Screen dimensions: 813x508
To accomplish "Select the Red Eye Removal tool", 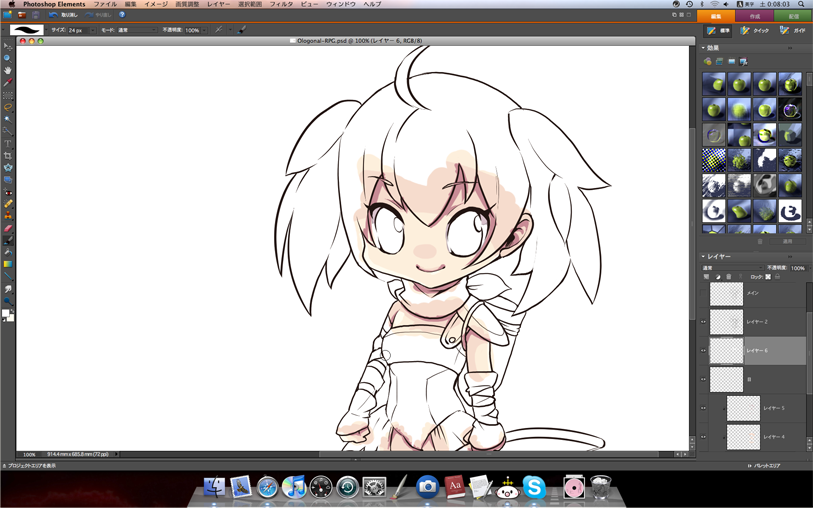I will [8, 192].
